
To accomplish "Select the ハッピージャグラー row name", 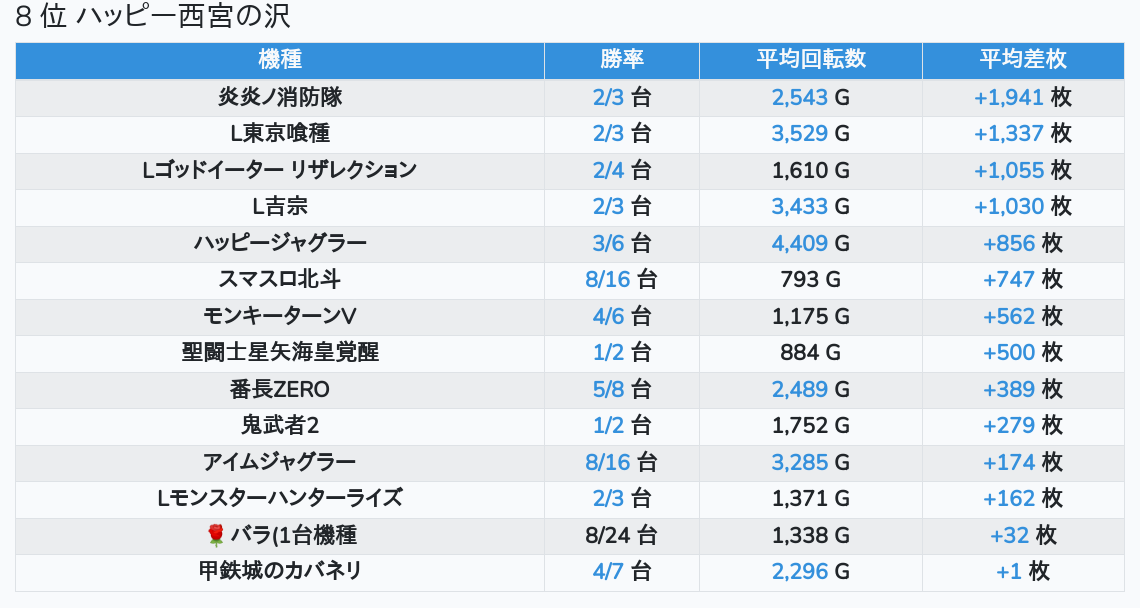I will point(280,243).
